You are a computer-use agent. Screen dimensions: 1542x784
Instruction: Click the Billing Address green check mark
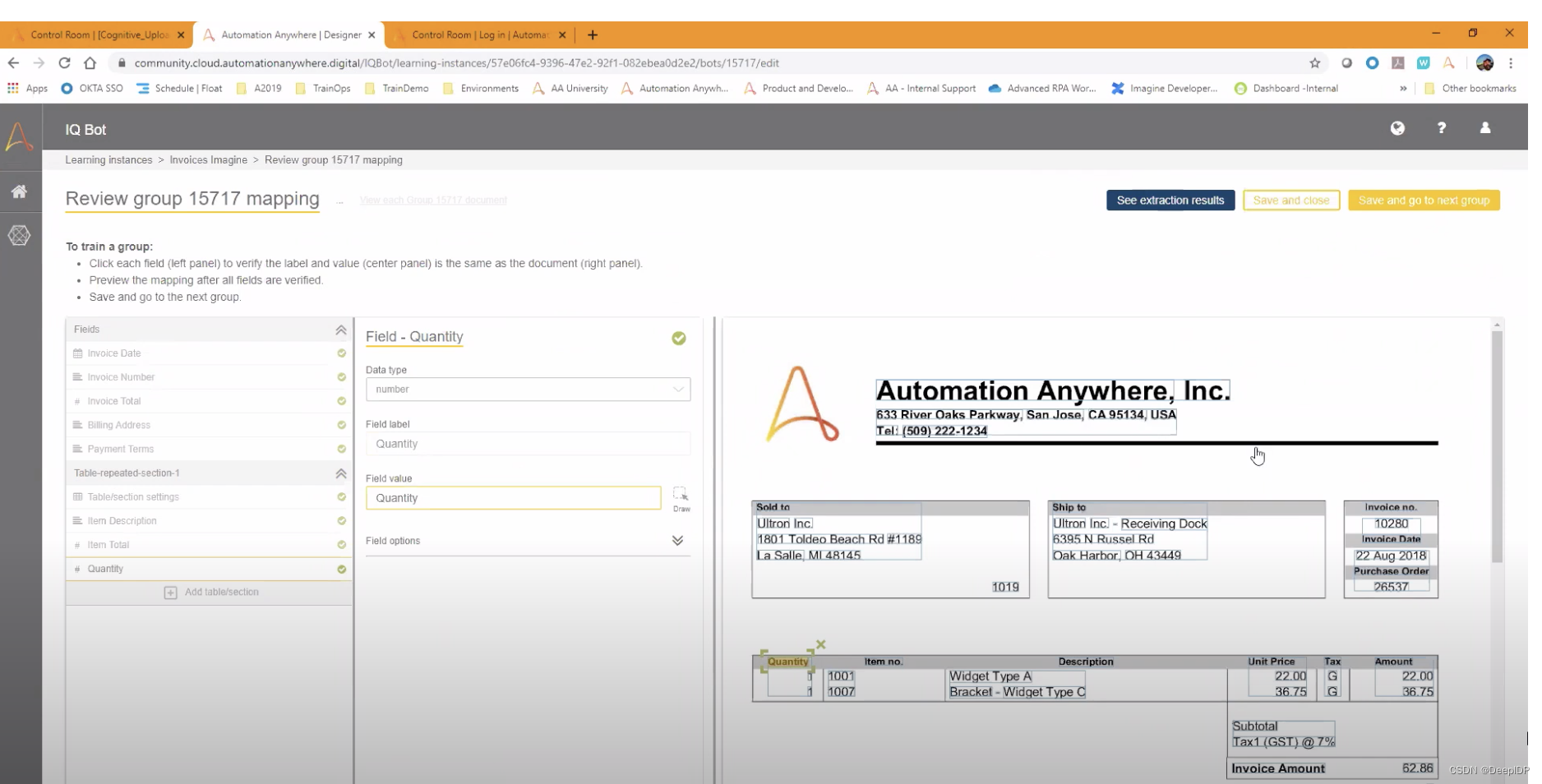tap(341, 425)
